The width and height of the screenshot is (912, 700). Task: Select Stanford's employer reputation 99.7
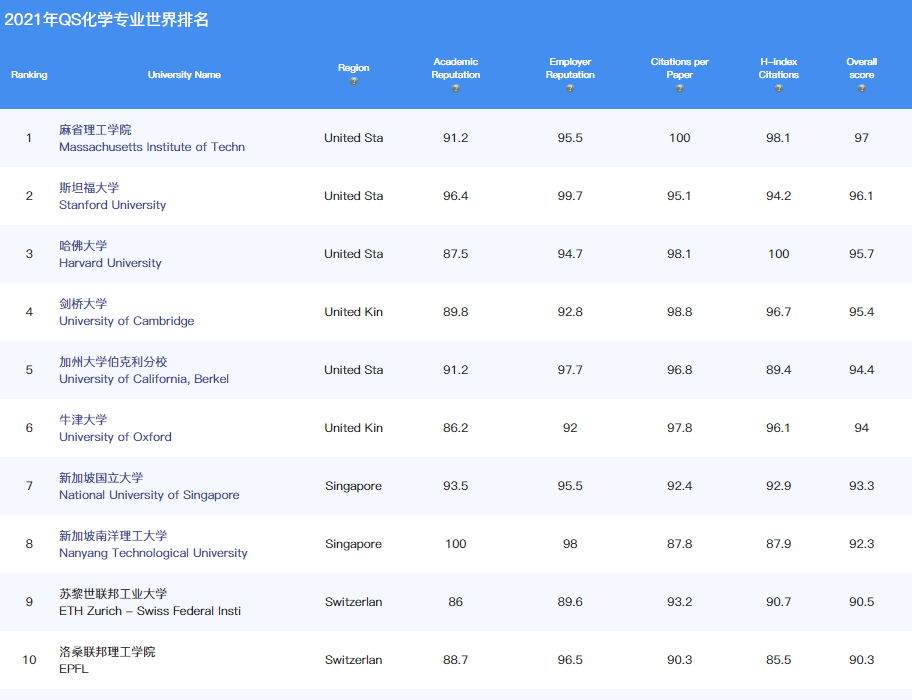tap(570, 196)
